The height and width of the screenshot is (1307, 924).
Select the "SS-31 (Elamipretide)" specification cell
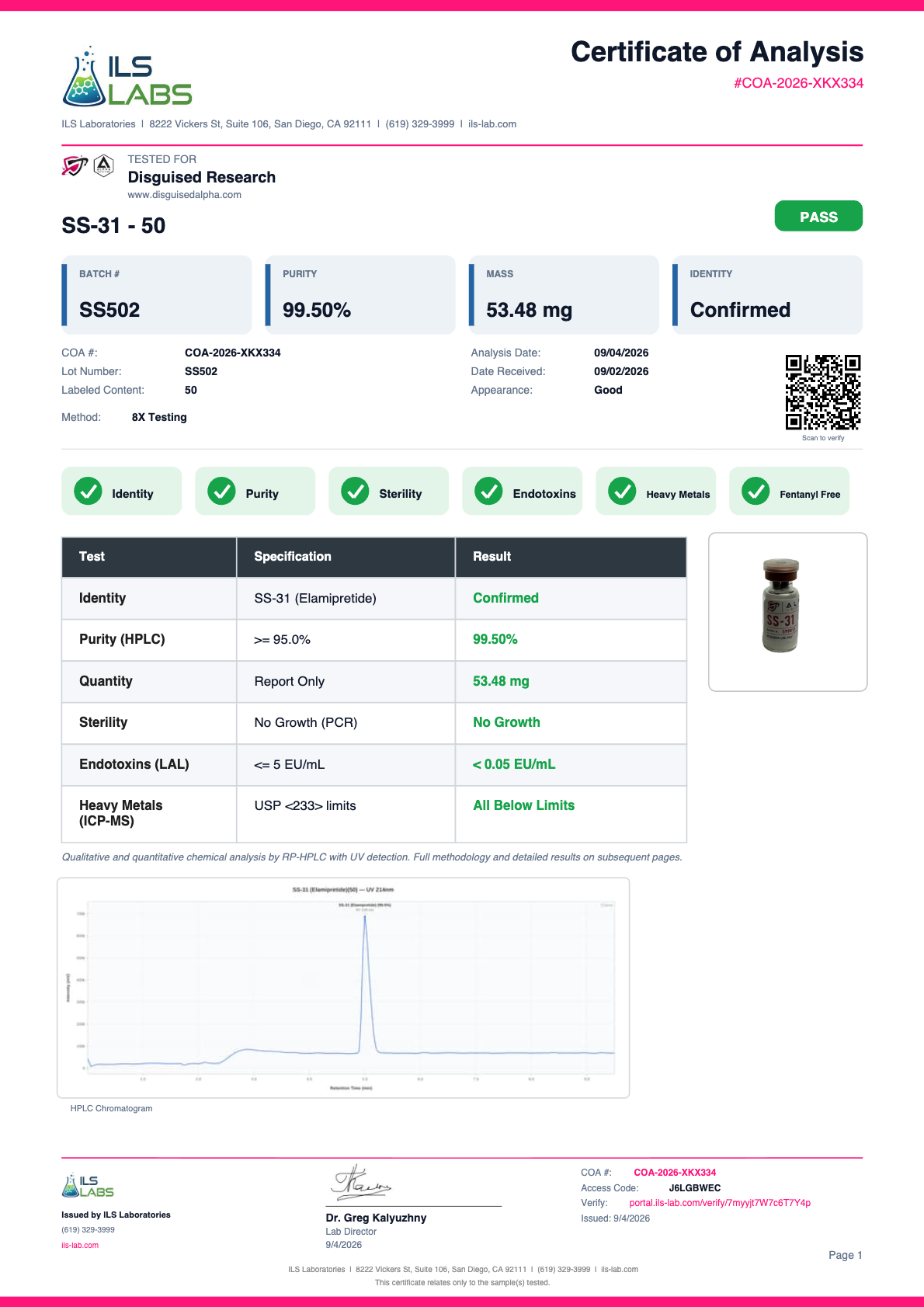(346, 598)
